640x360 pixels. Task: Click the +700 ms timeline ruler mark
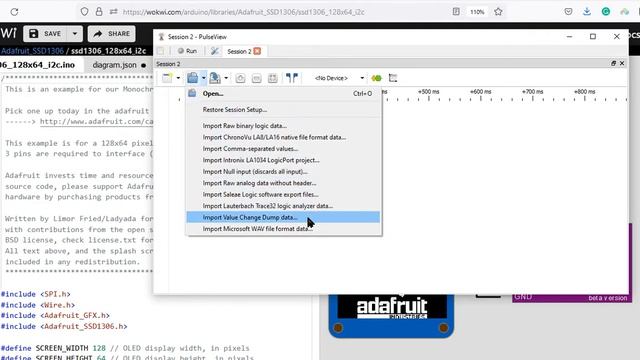click(532, 92)
